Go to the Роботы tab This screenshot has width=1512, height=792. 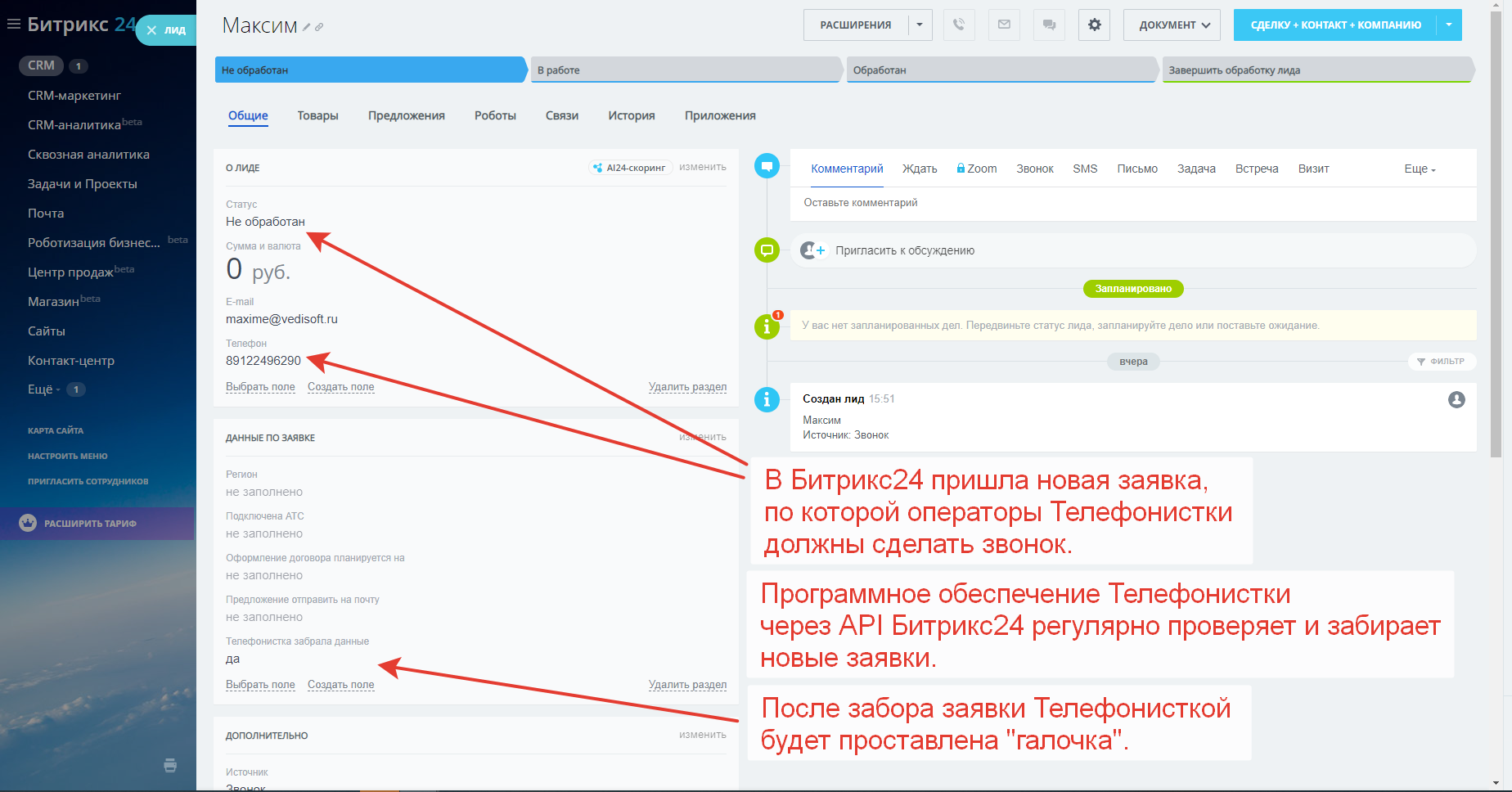click(x=495, y=115)
